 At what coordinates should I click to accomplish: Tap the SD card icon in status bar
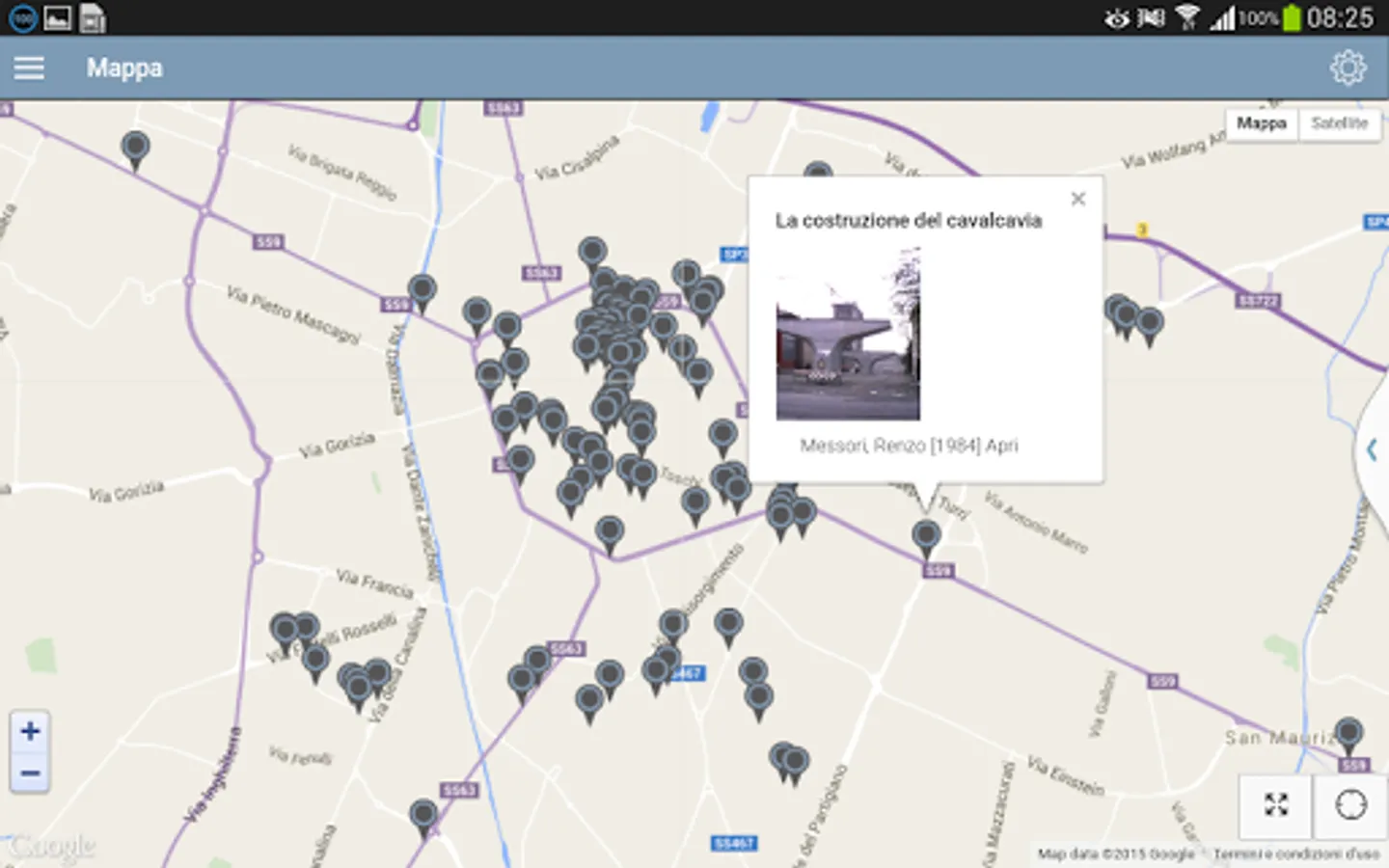[x=93, y=17]
